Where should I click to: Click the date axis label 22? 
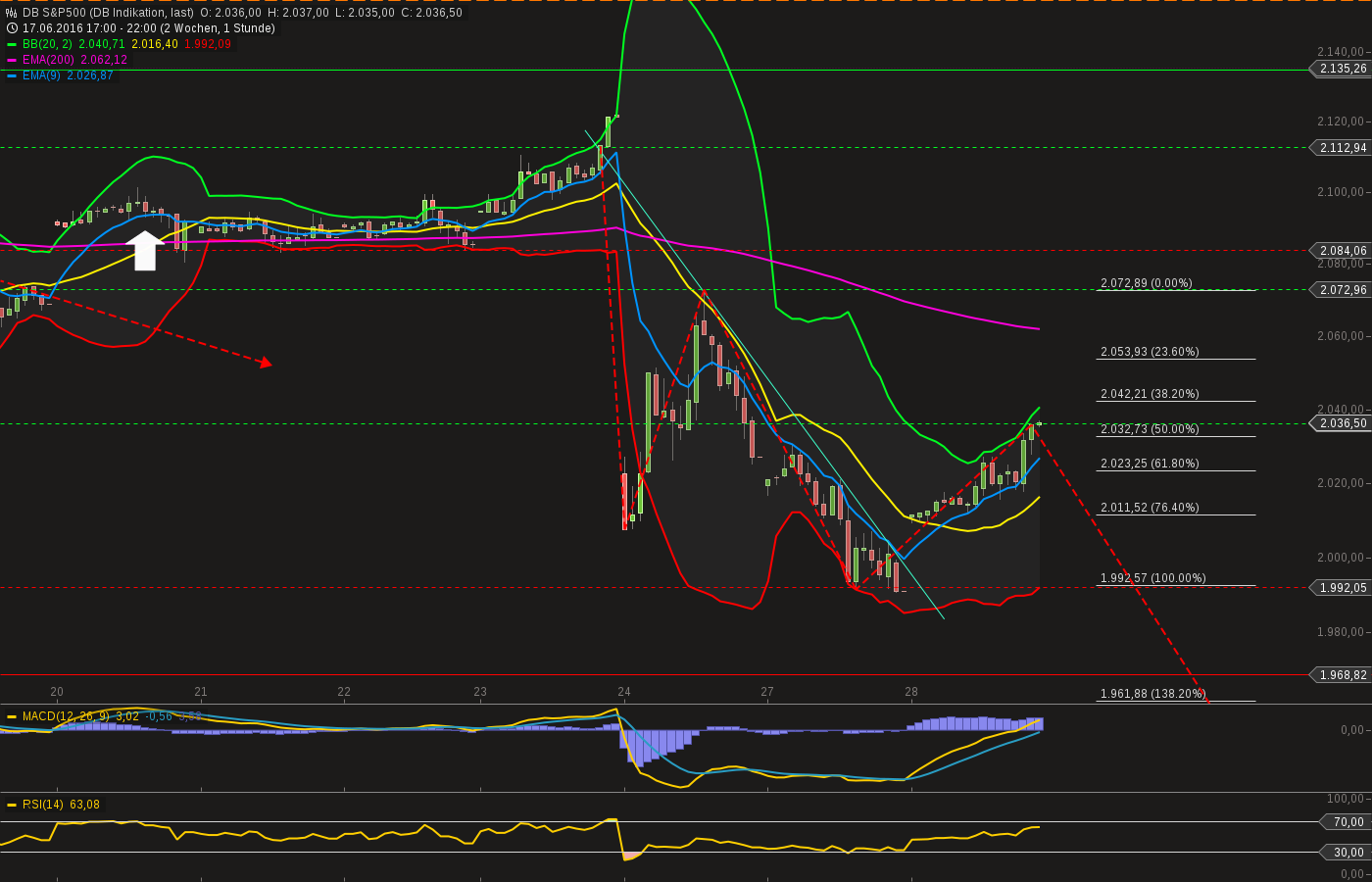(344, 692)
